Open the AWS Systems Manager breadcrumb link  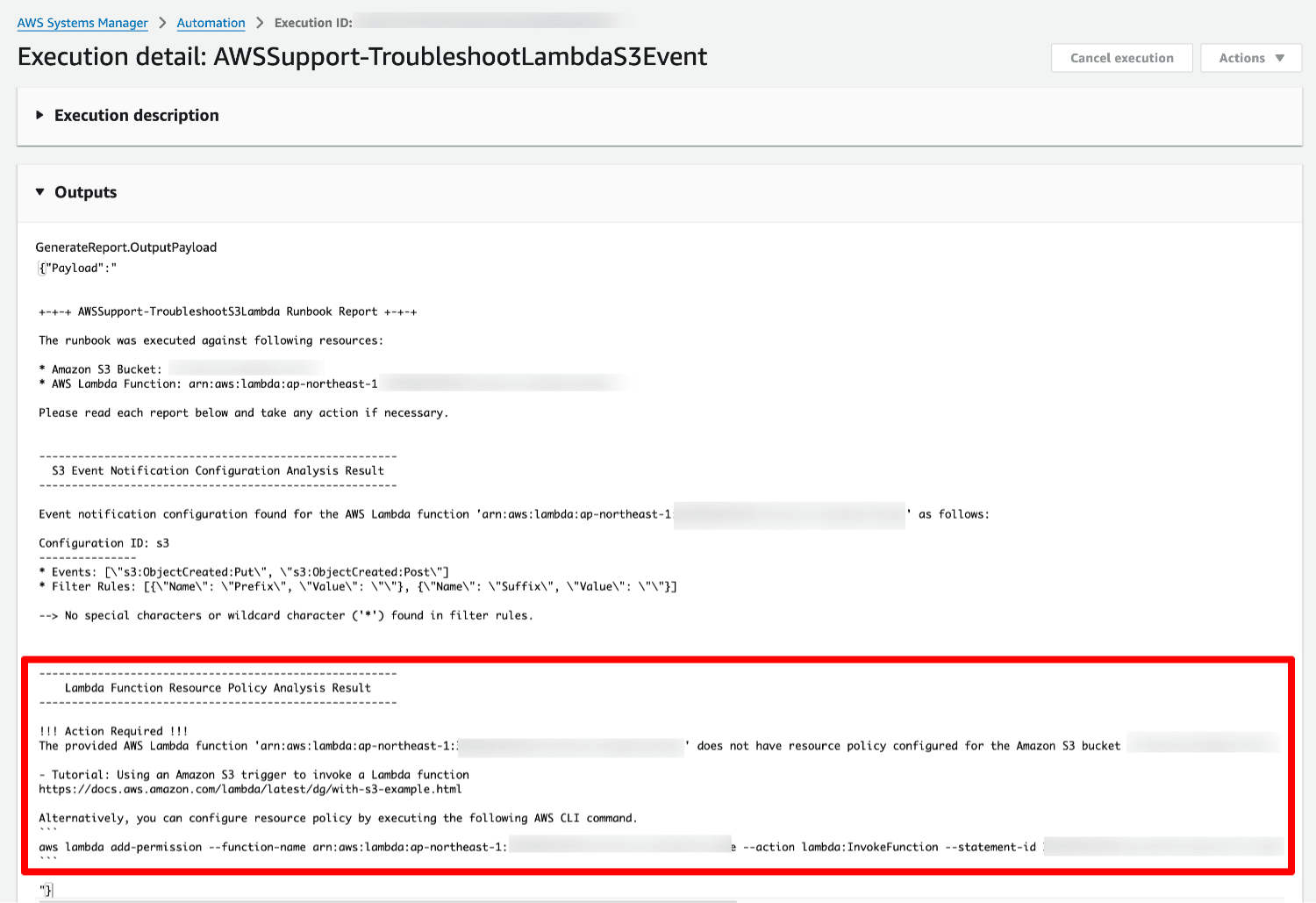(x=82, y=23)
